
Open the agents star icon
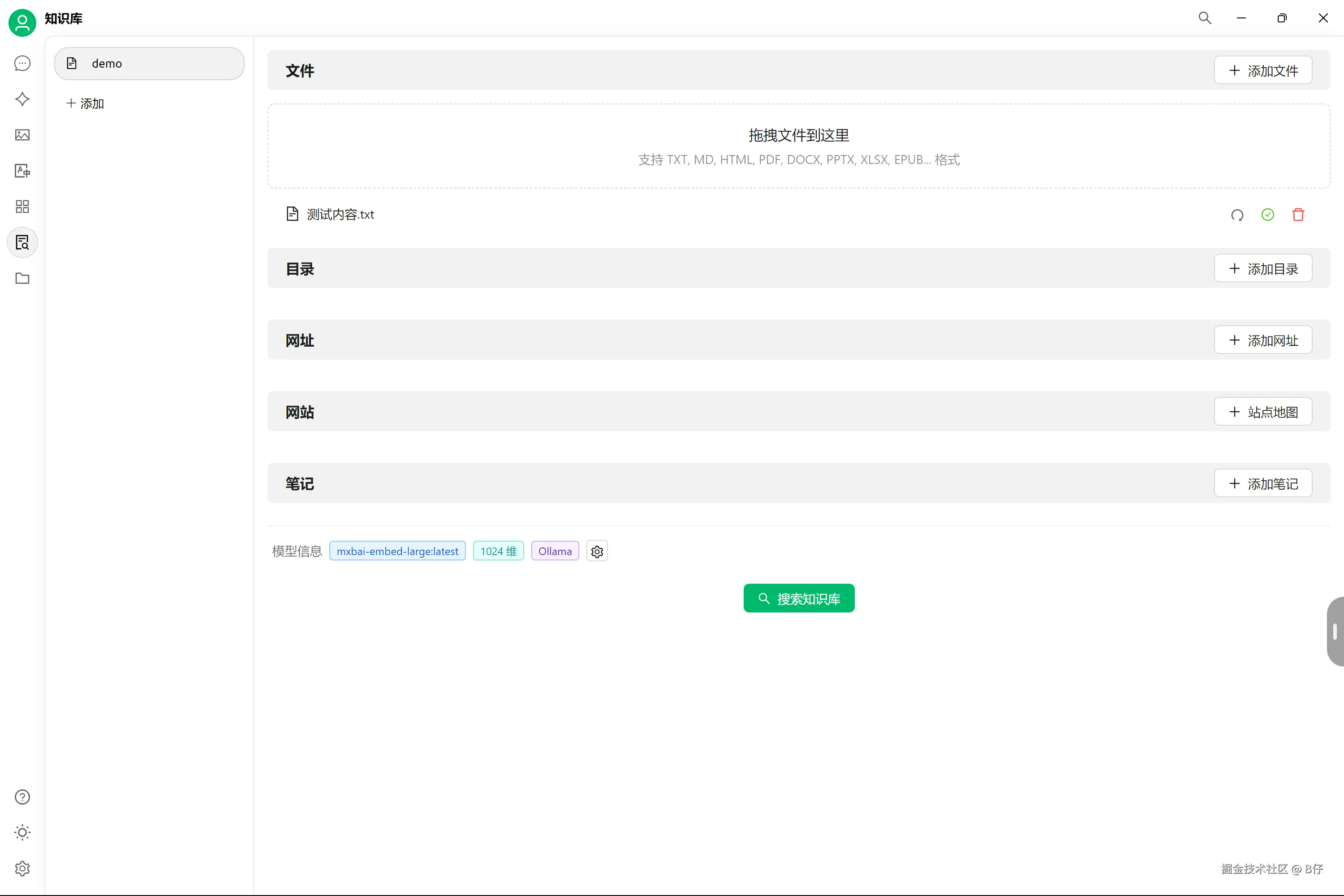22,99
